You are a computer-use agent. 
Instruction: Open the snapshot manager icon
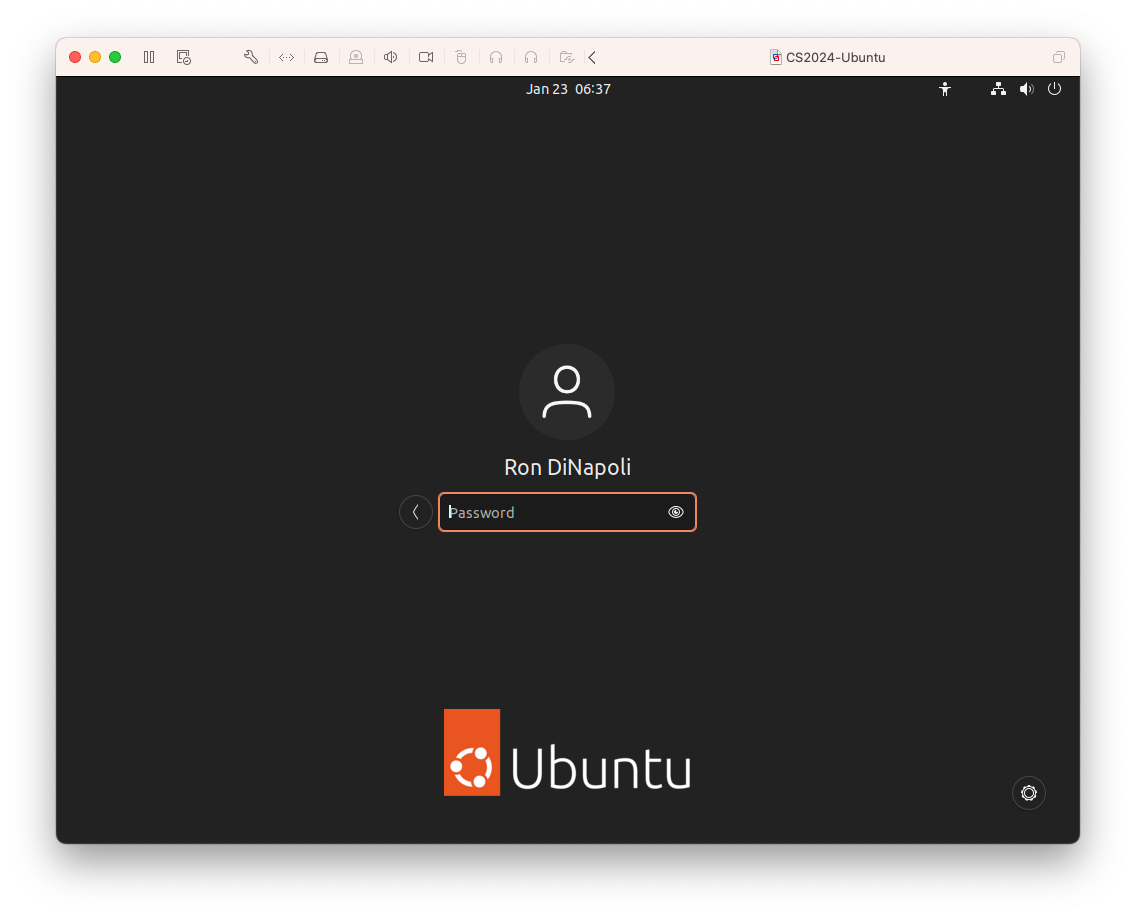[x=184, y=57]
